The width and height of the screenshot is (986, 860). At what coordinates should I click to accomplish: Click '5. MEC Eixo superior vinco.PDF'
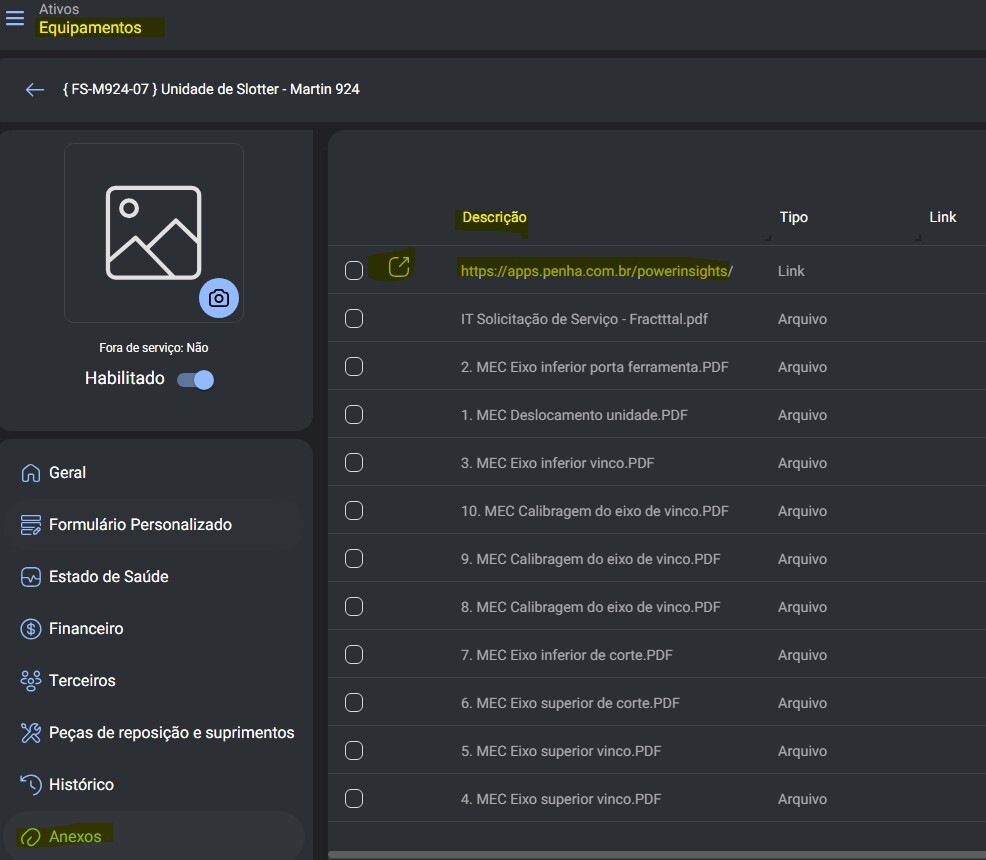click(561, 751)
